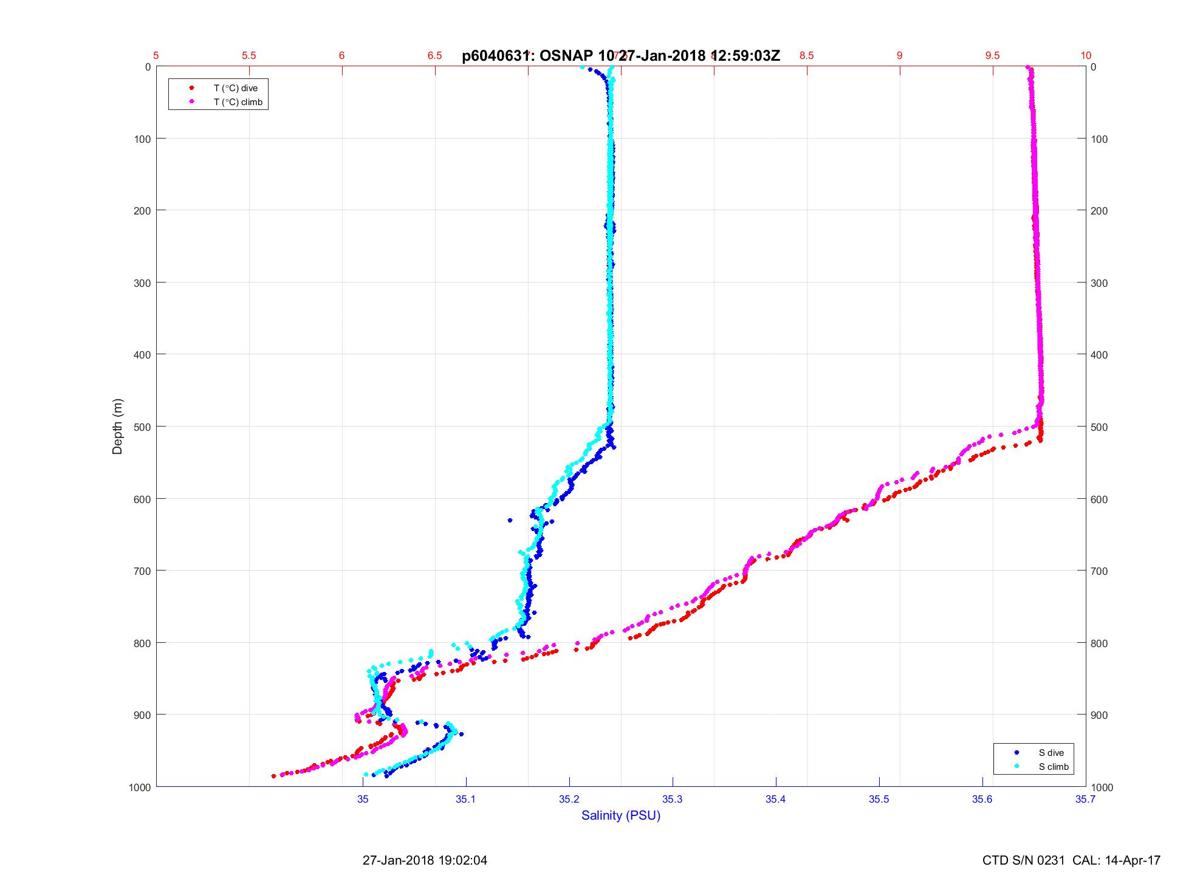
Task: Click left depth axis tick 700
Action: 140,571
